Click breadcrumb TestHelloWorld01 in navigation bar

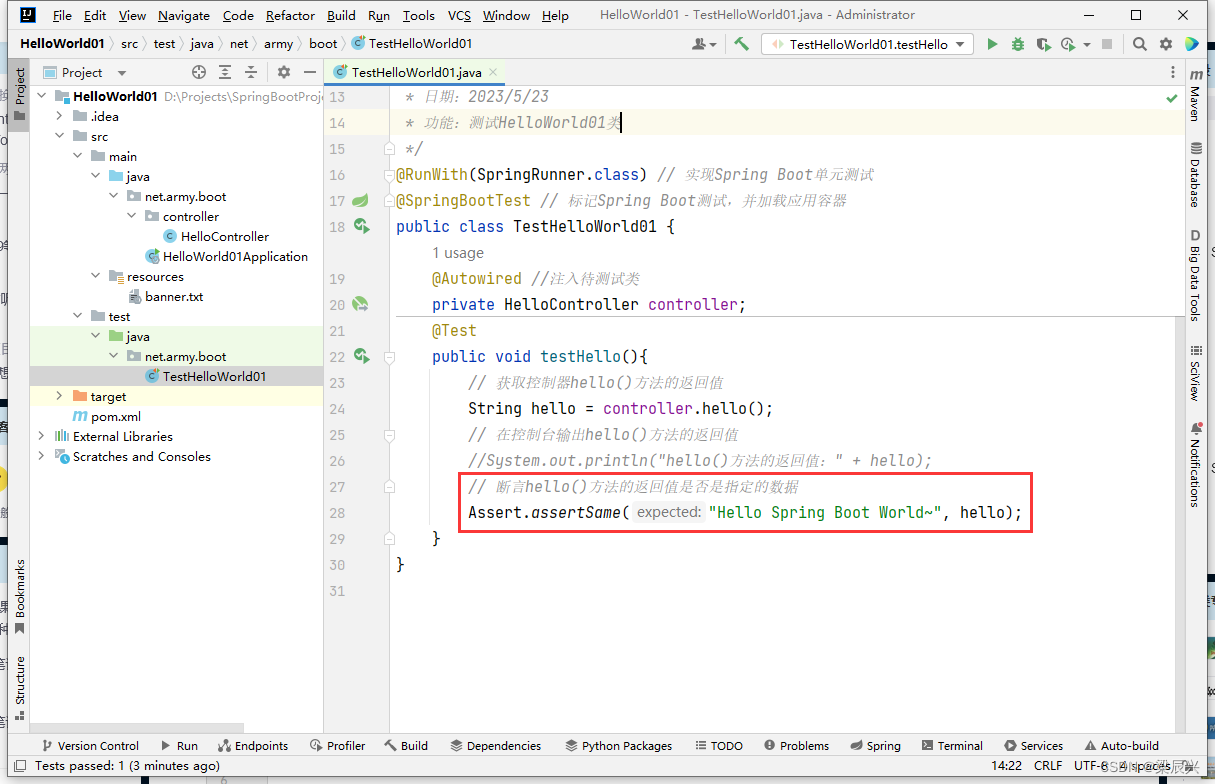pyautogui.click(x=412, y=44)
